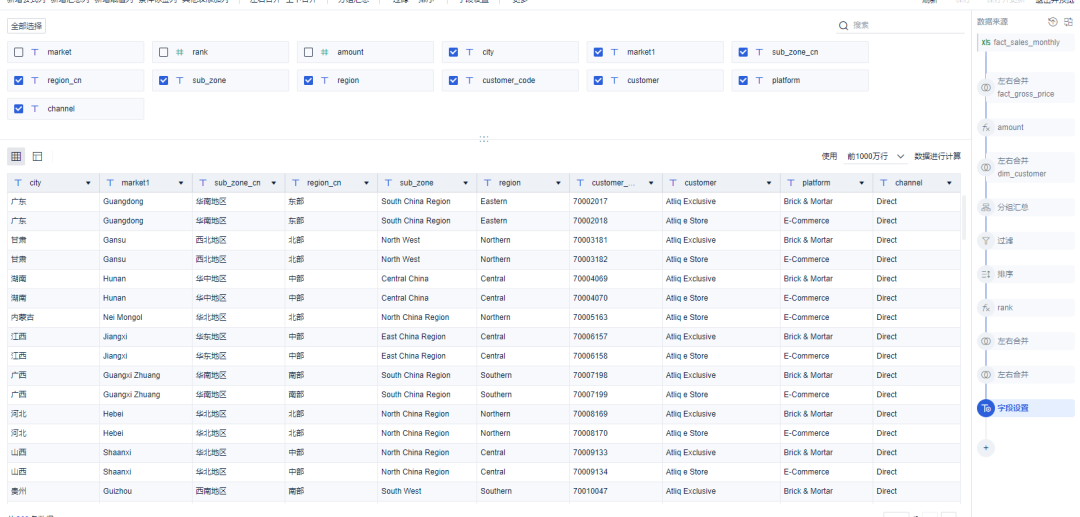Open the customer_code column dropdown arrow
Viewport: 1080px width, 517px height.
tap(651, 184)
